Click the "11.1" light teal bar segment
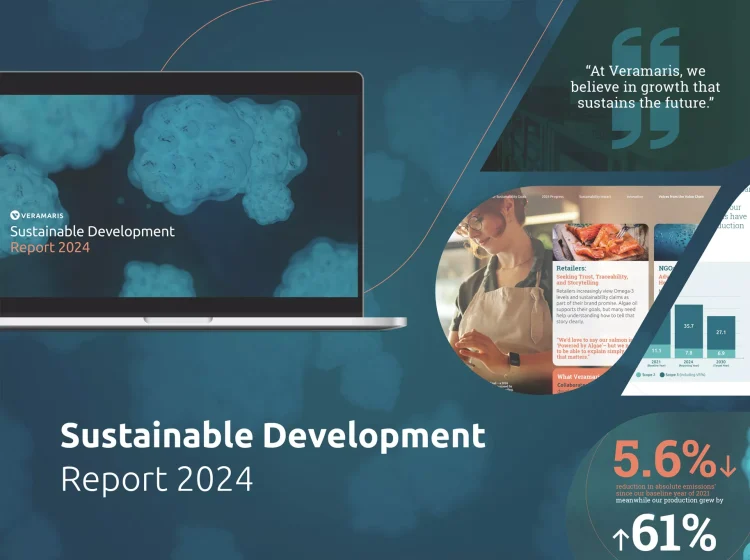Image resolution: width=750 pixels, height=560 pixels. [x=656, y=351]
